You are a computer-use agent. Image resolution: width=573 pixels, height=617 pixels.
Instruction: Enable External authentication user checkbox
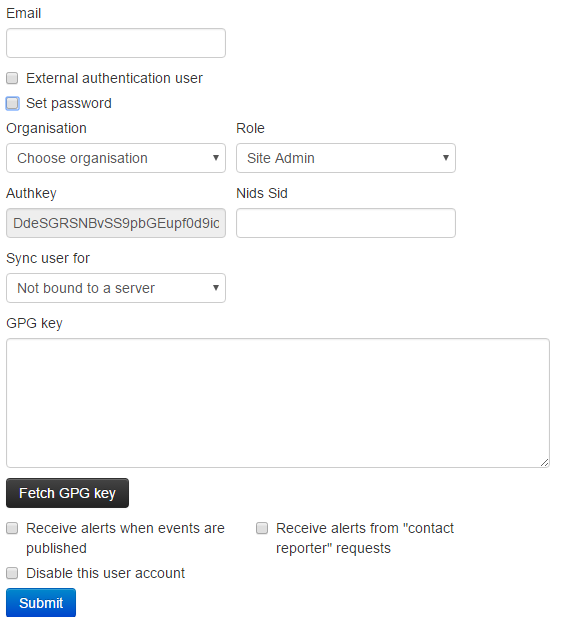(12, 78)
